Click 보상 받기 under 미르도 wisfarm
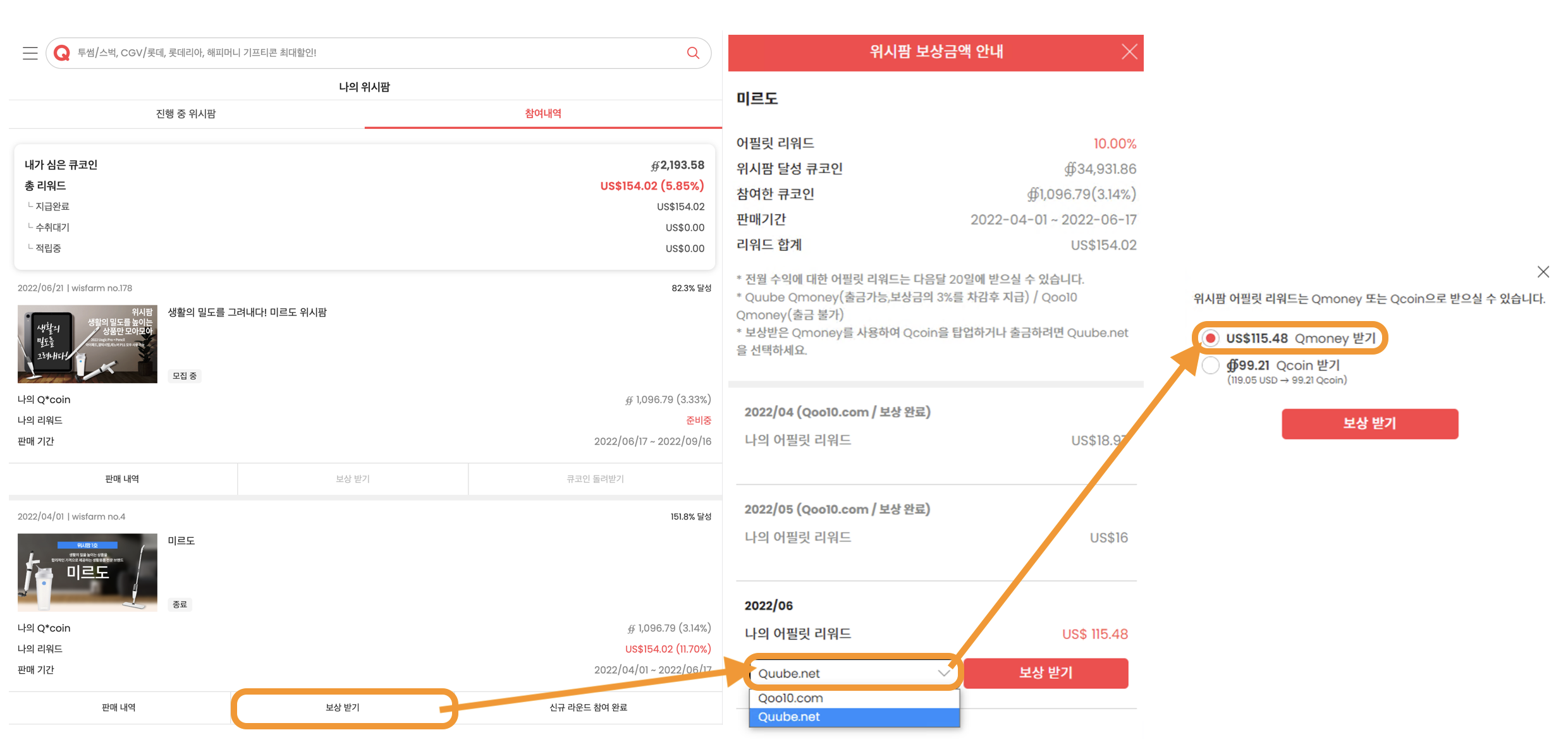Screen dimensions: 1568x742 coord(343,708)
